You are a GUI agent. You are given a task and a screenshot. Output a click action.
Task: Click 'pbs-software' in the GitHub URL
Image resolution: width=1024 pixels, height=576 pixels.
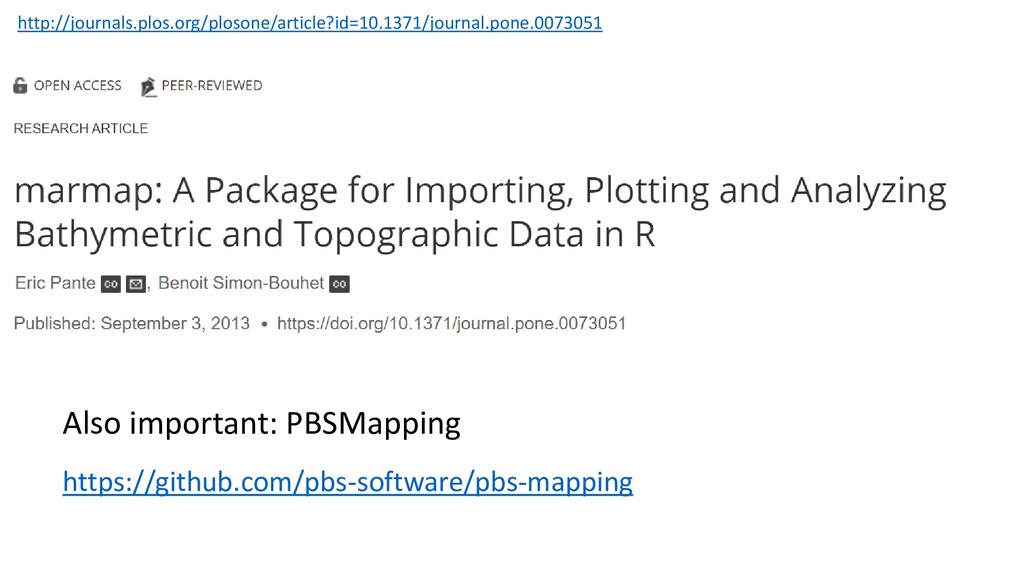click(384, 482)
